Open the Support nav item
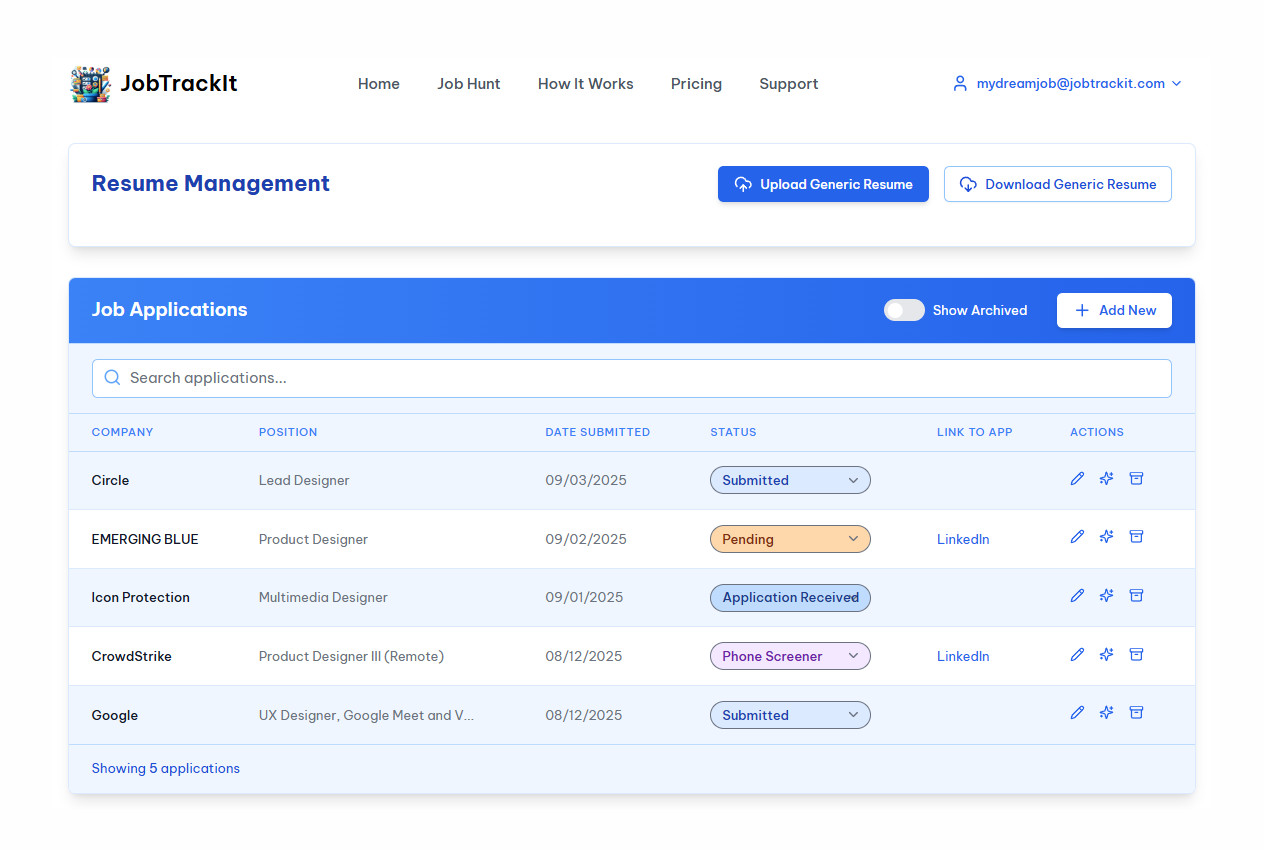This screenshot has width=1264, height=850. 788,84
